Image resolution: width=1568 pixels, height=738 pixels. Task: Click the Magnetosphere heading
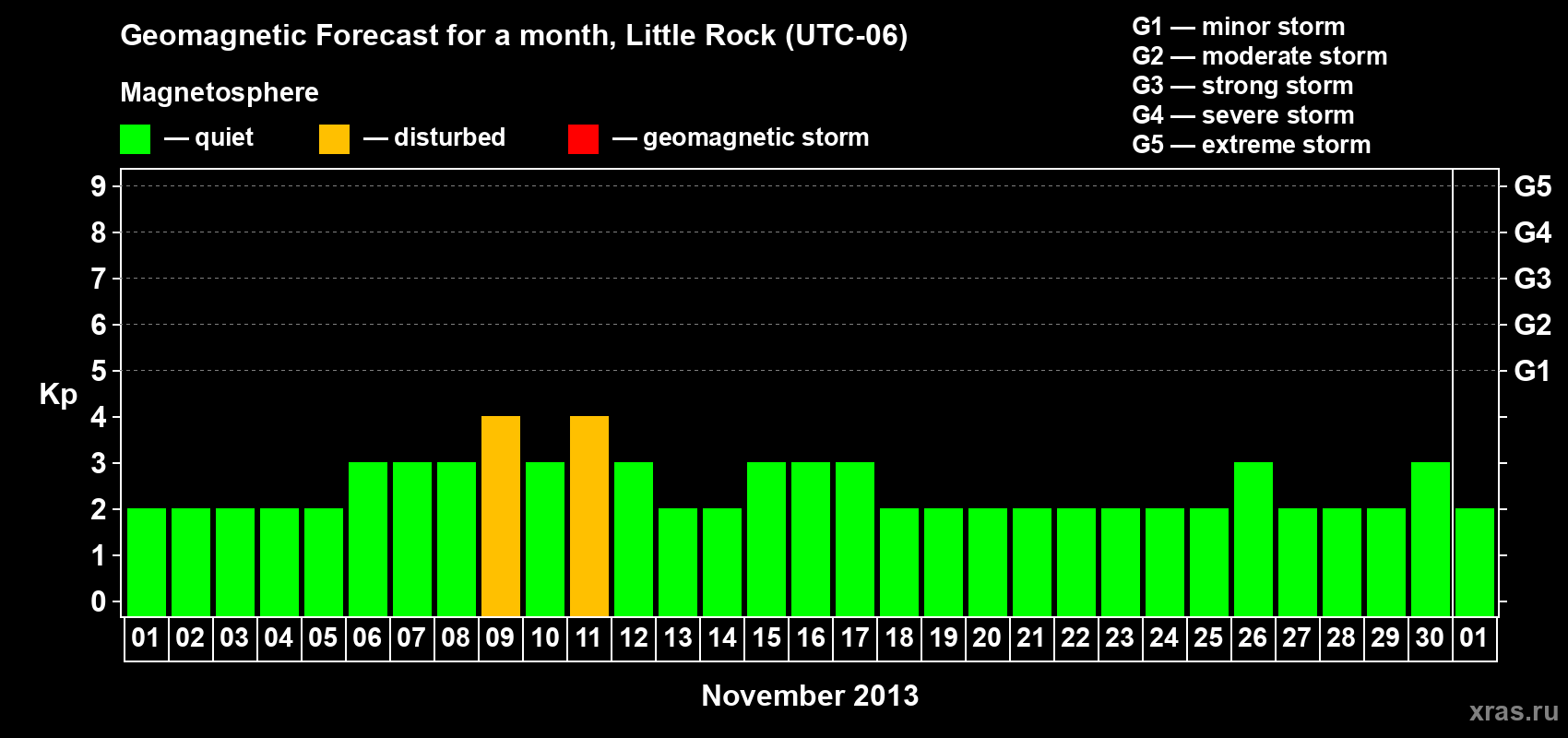point(220,92)
